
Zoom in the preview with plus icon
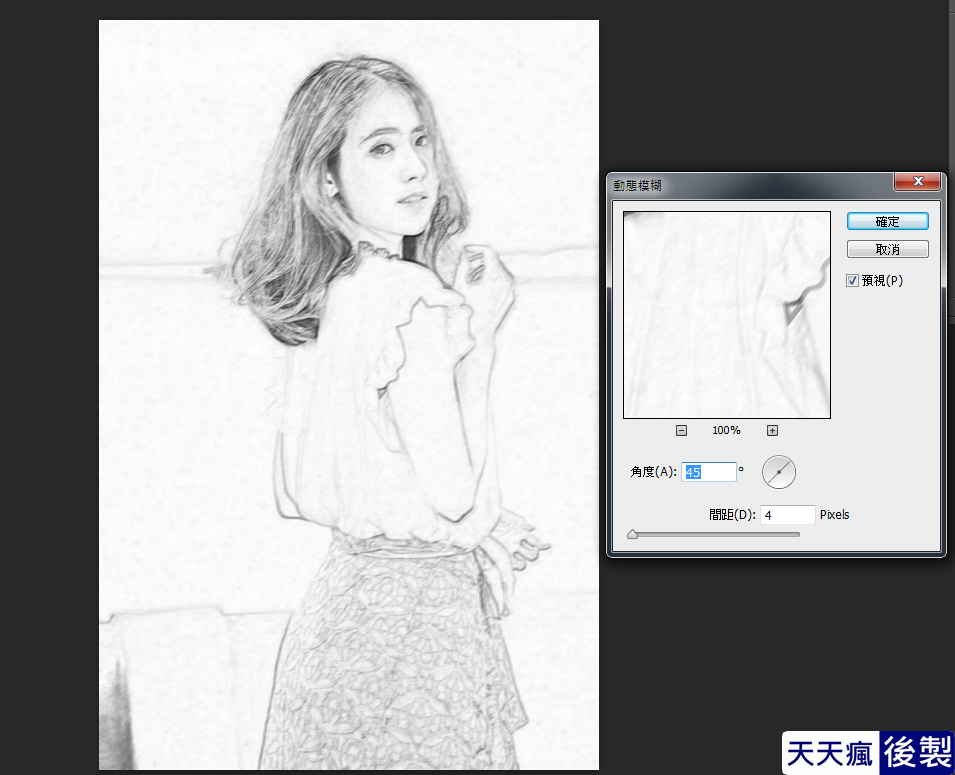[772, 431]
